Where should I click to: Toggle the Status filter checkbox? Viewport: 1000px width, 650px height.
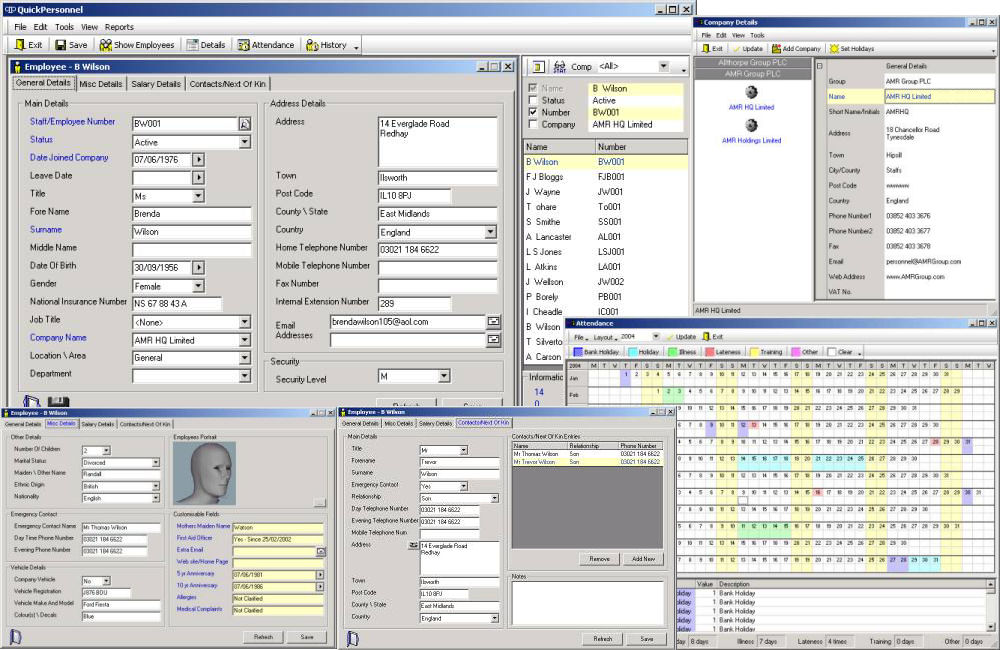click(x=532, y=101)
